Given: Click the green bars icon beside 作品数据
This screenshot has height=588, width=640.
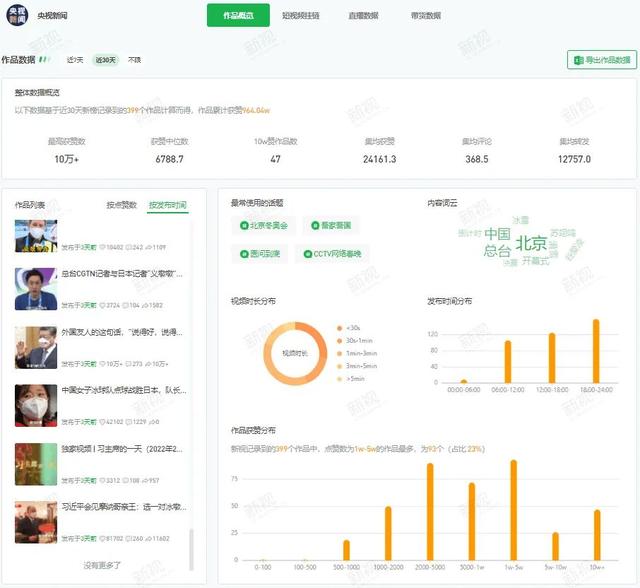Looking at the screenshot, I should coord(44,60).
